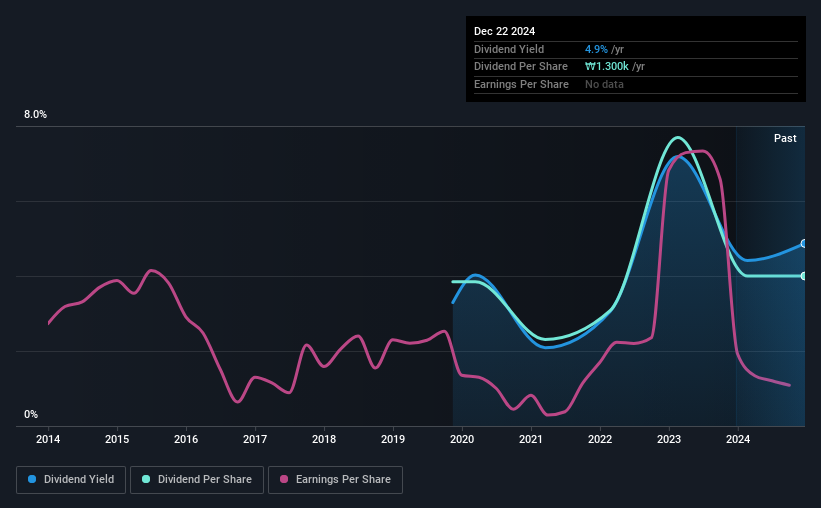Click the ₩1.300k dividend per share value
The width and height of the screenshot is (821, 508).
pos(606,67)
